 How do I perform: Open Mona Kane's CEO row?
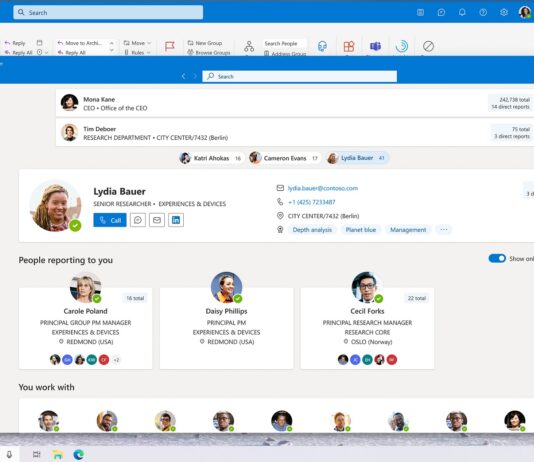point(295,103)
